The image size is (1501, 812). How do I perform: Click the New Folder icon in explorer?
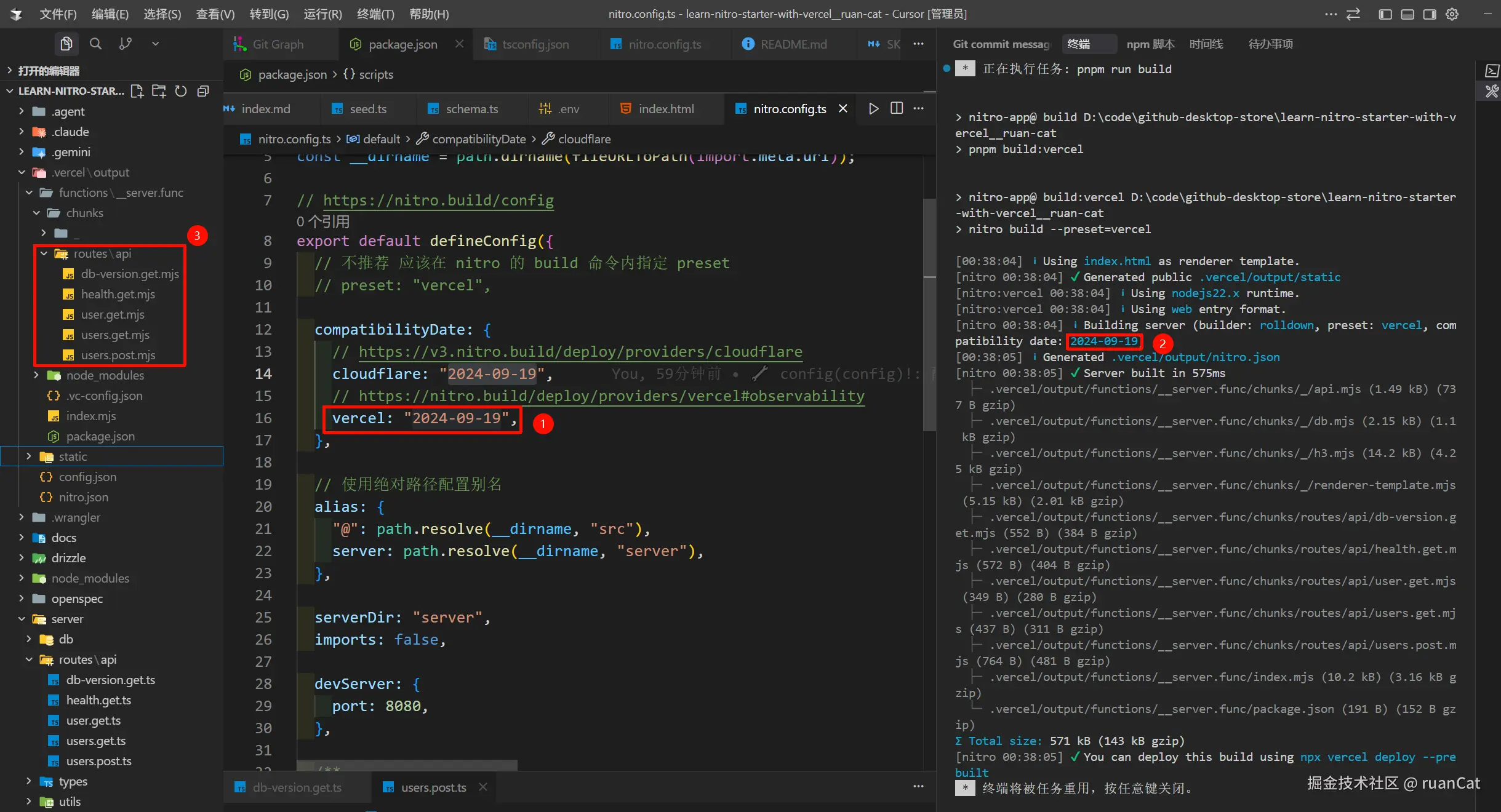click(159, 91)
